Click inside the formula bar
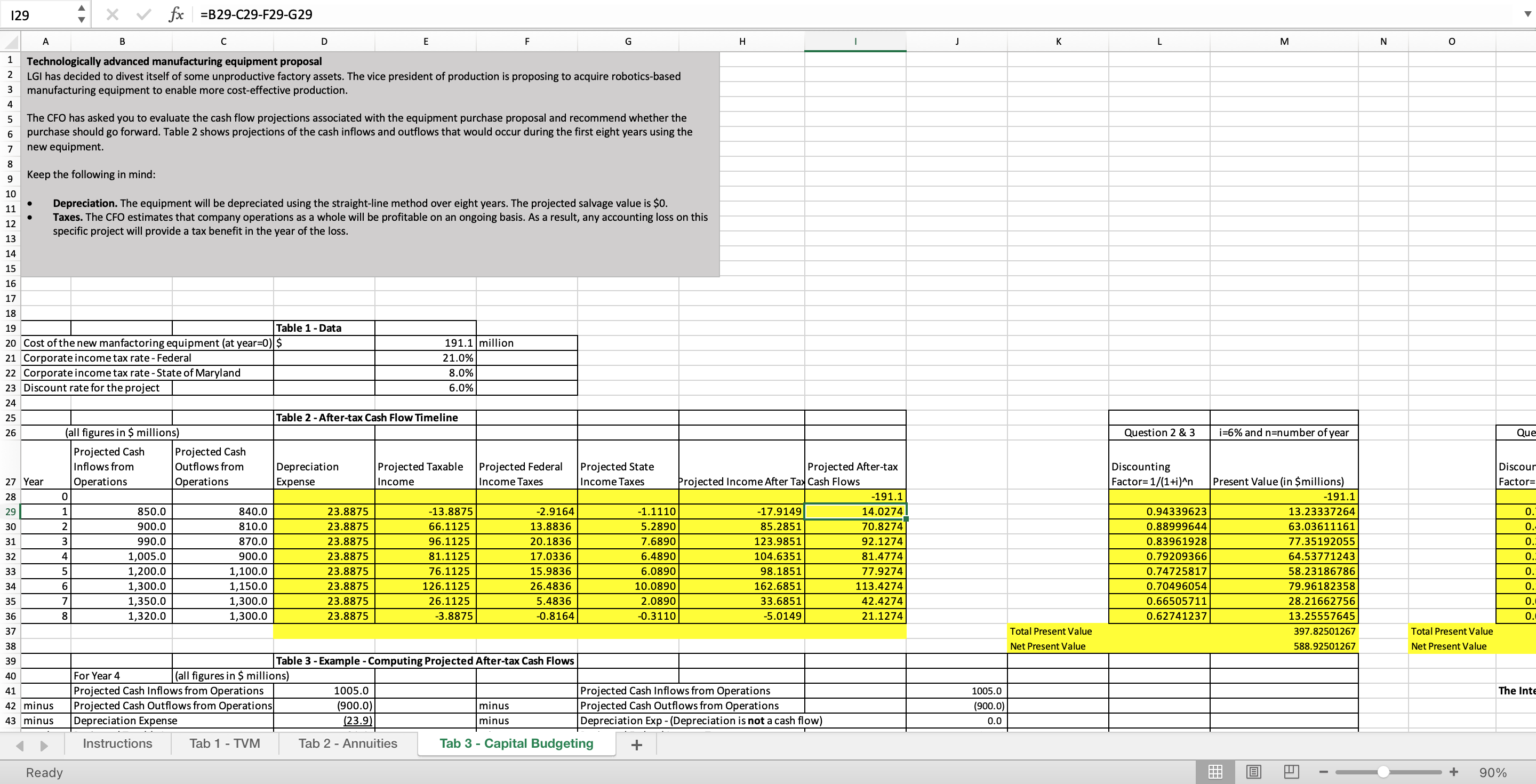Image resolution: width=1536 pixels, height=784 pixels. (x=418, y=14)
